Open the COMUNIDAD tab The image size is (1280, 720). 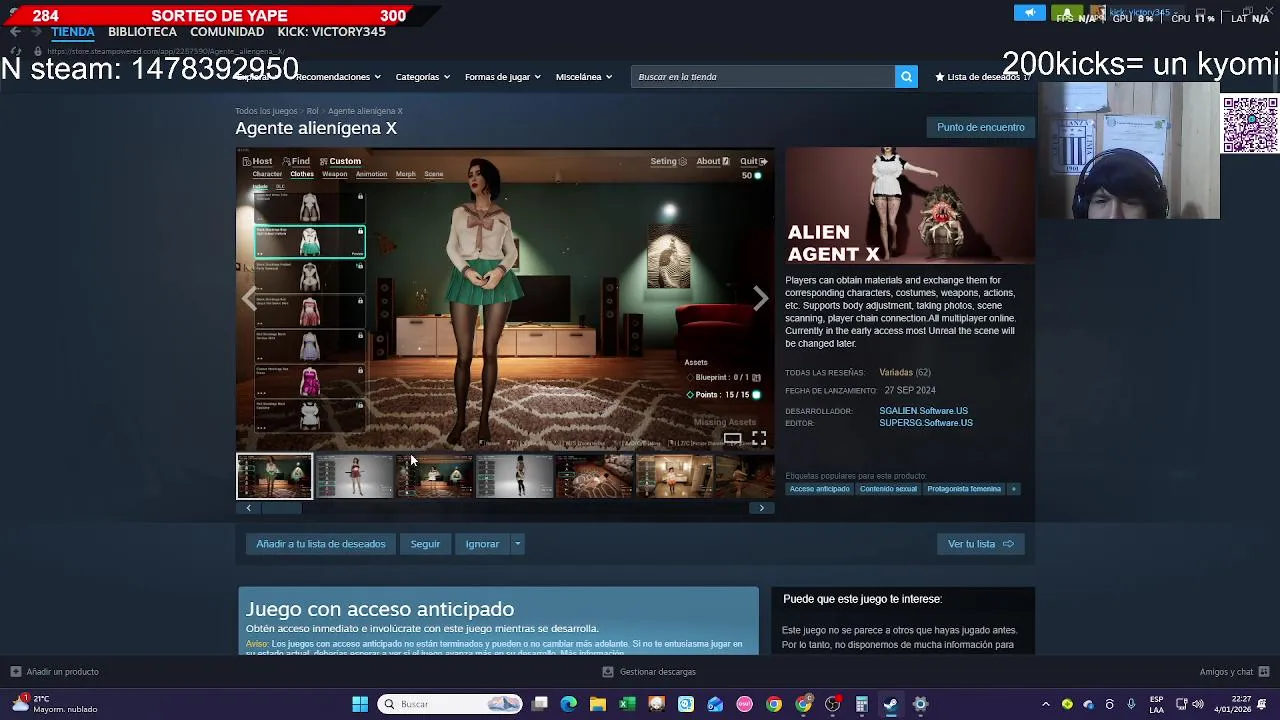(x=227, y=32)
